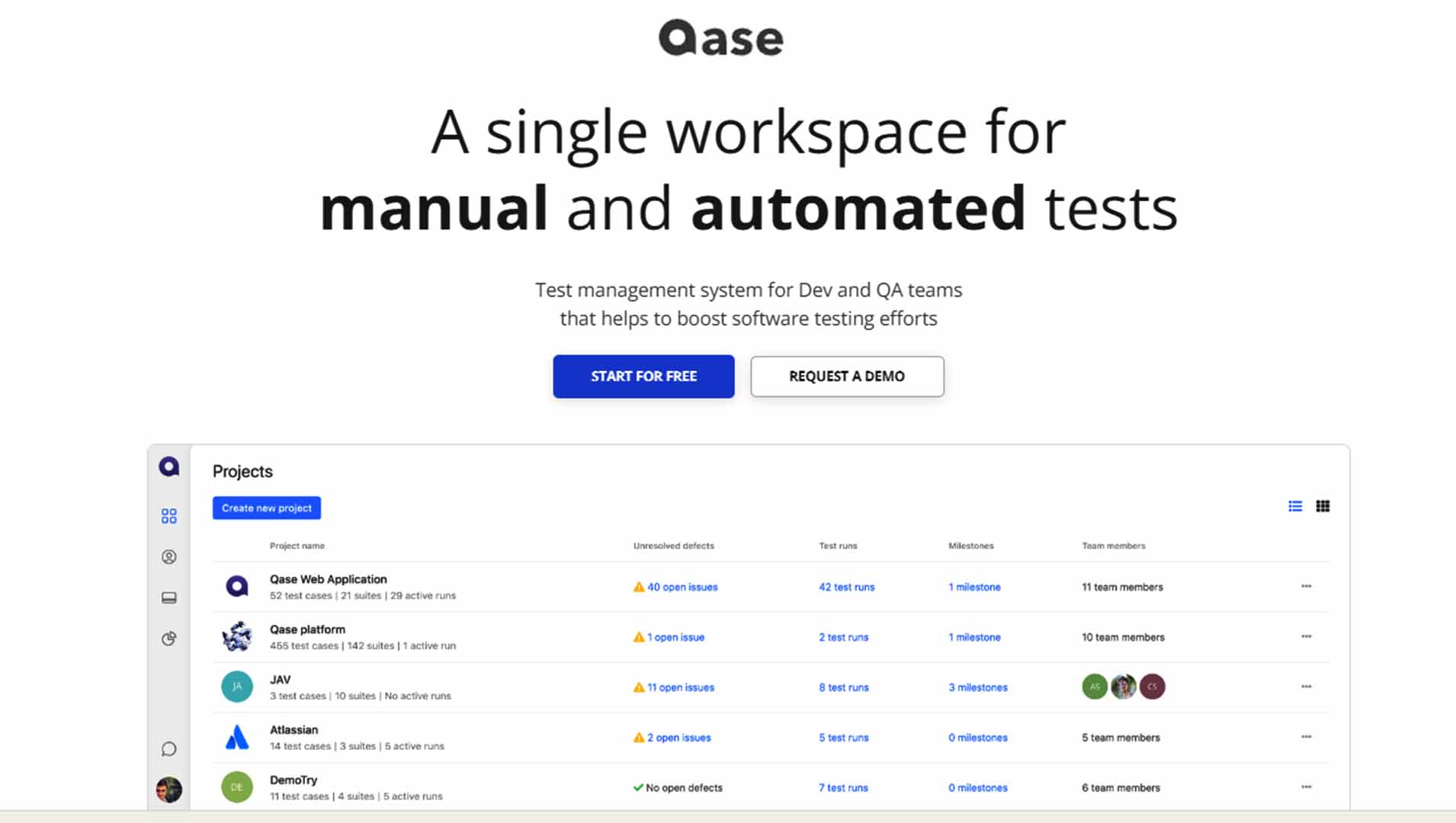Image resolution: width=1456 pixels, height=823 pixels.
Task: Open the 42 test runs link
Action: click(x=847, y=587)
